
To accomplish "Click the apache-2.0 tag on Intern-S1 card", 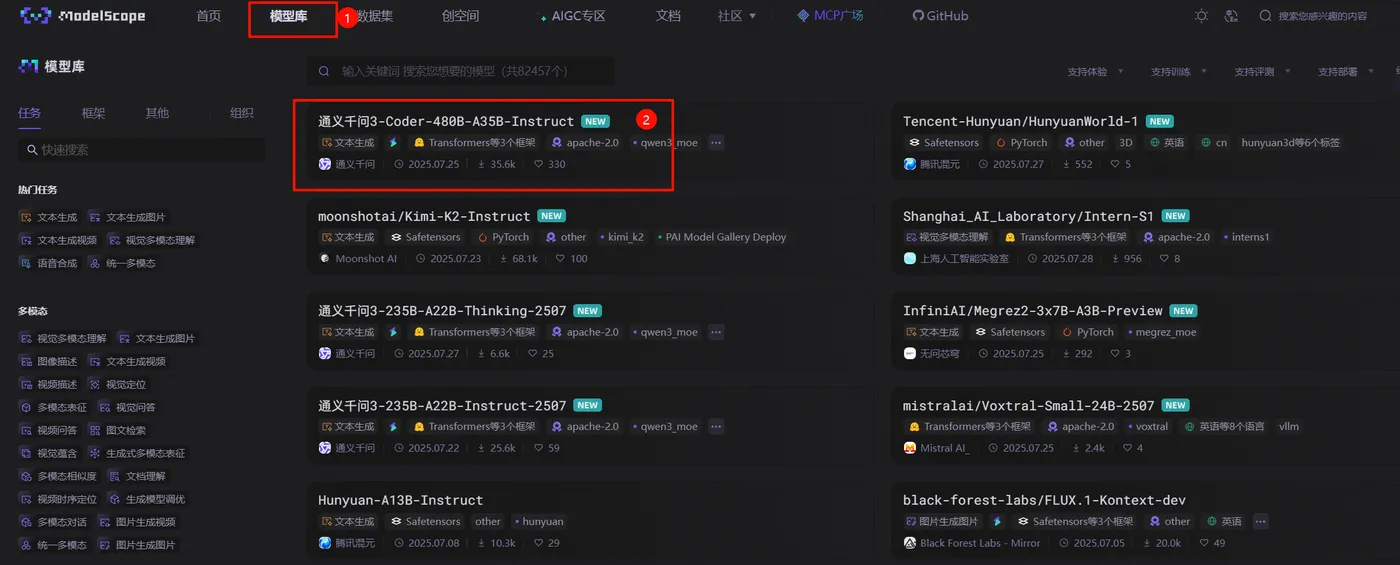I will coord(1176,237).
